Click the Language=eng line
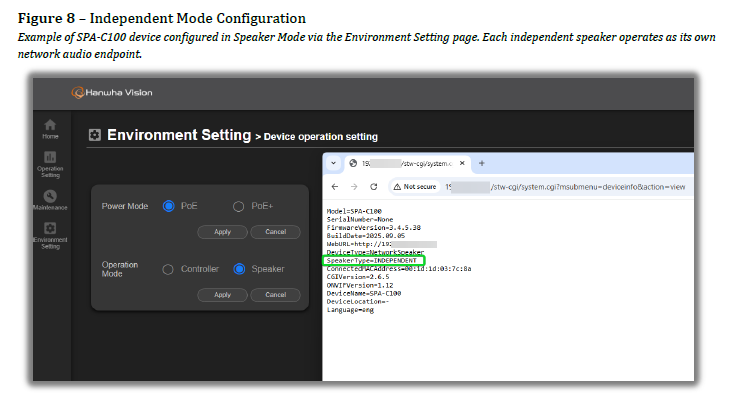735x404 pixels. (x=350, y=310)
